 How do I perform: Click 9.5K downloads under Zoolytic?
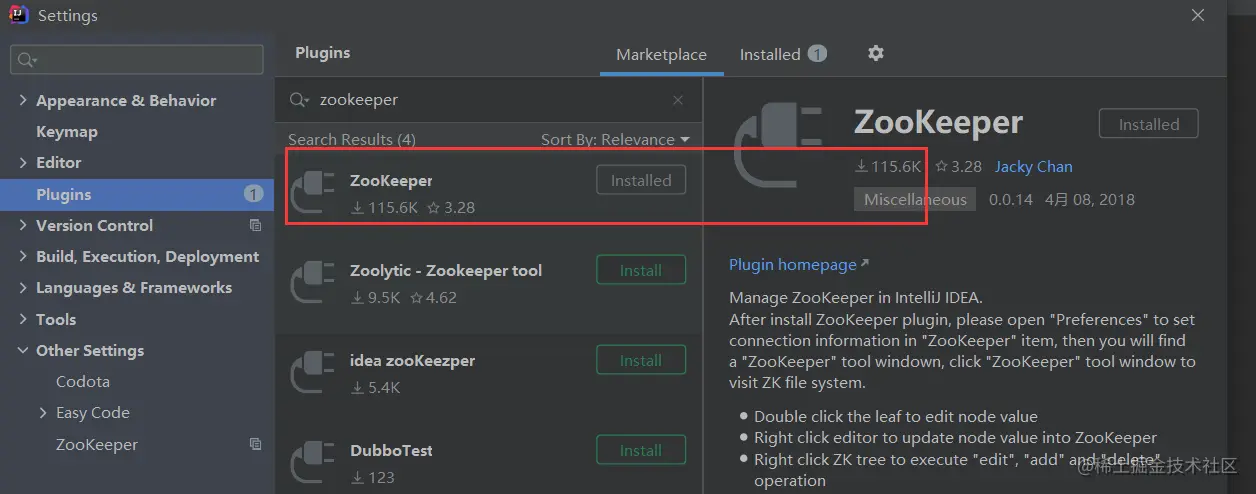point(376,297)
